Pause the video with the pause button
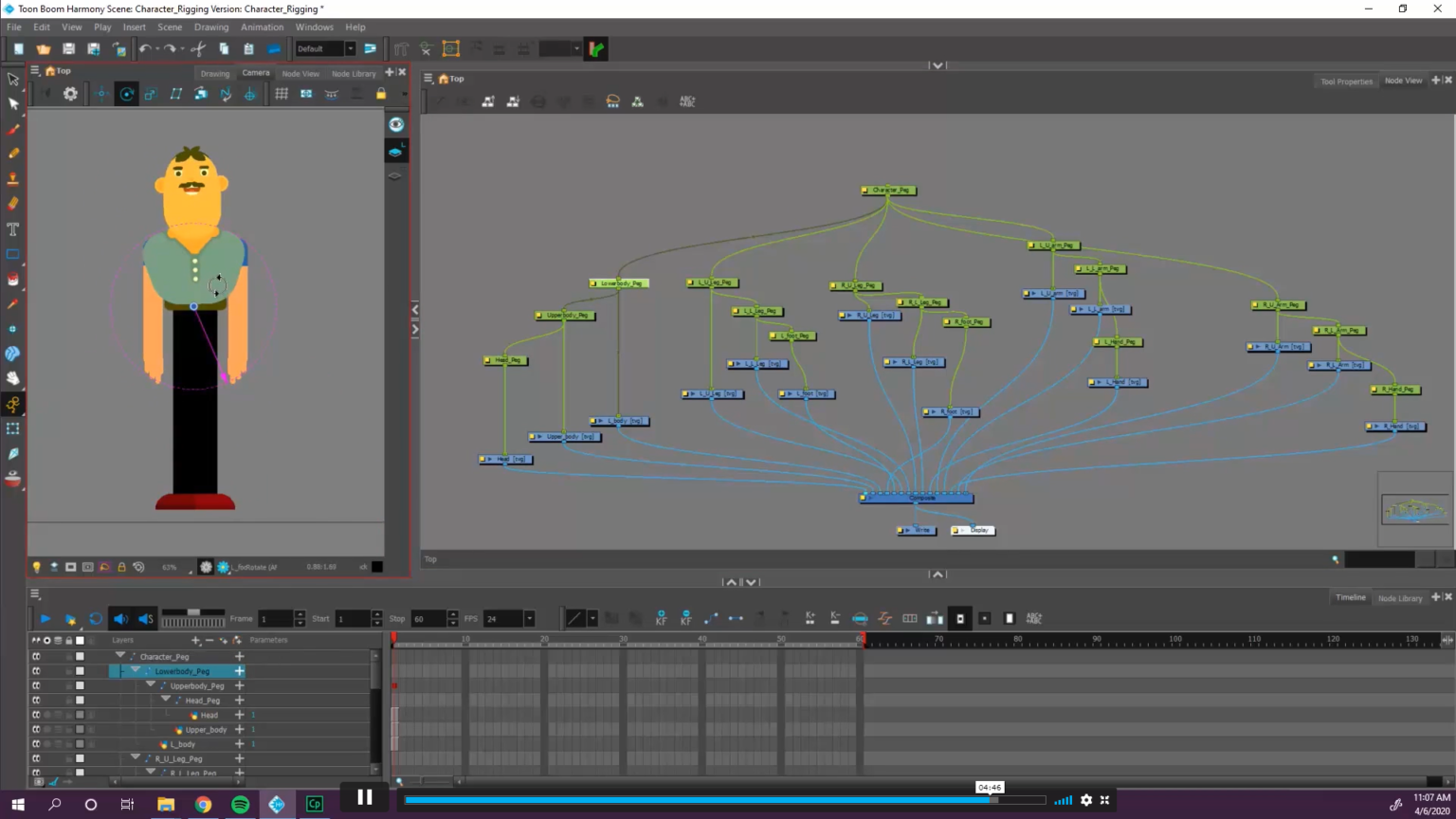The height and width of the screenshot is (819, 1456). pos(364,797)
